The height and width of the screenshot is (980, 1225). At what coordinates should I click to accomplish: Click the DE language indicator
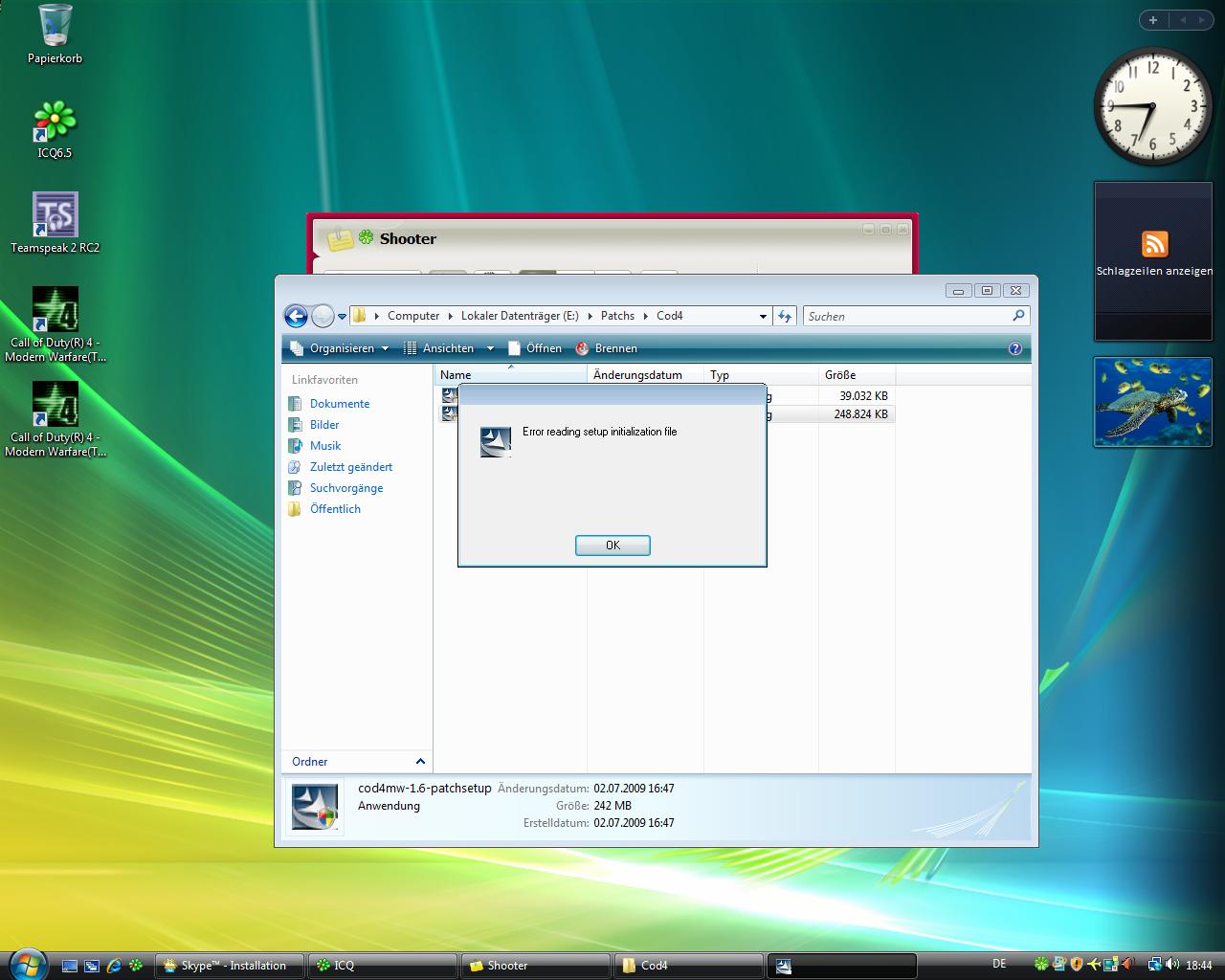pyautogui.click(x=999, y=965)
